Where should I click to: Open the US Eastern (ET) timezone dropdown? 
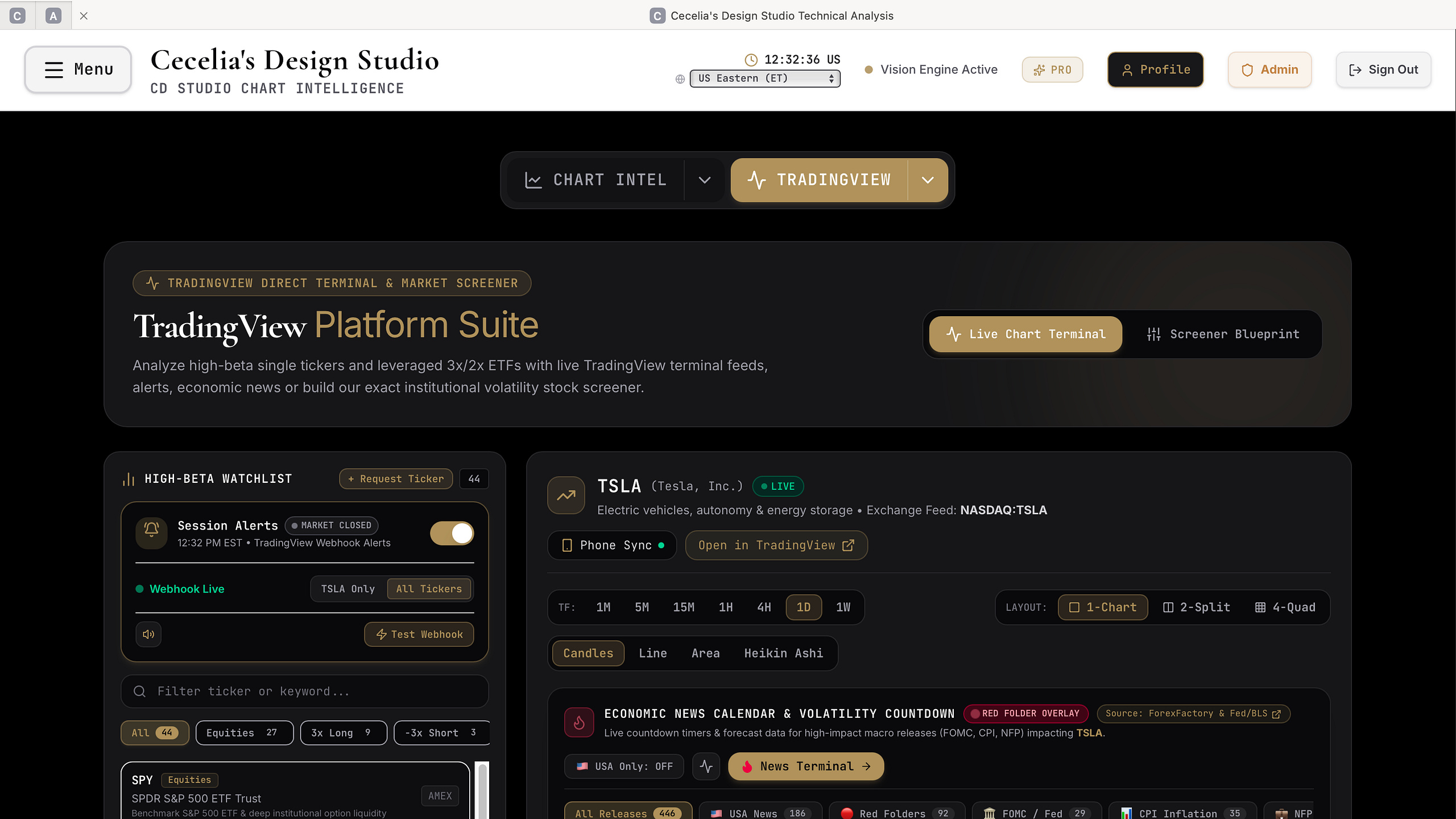pos(765,78)
